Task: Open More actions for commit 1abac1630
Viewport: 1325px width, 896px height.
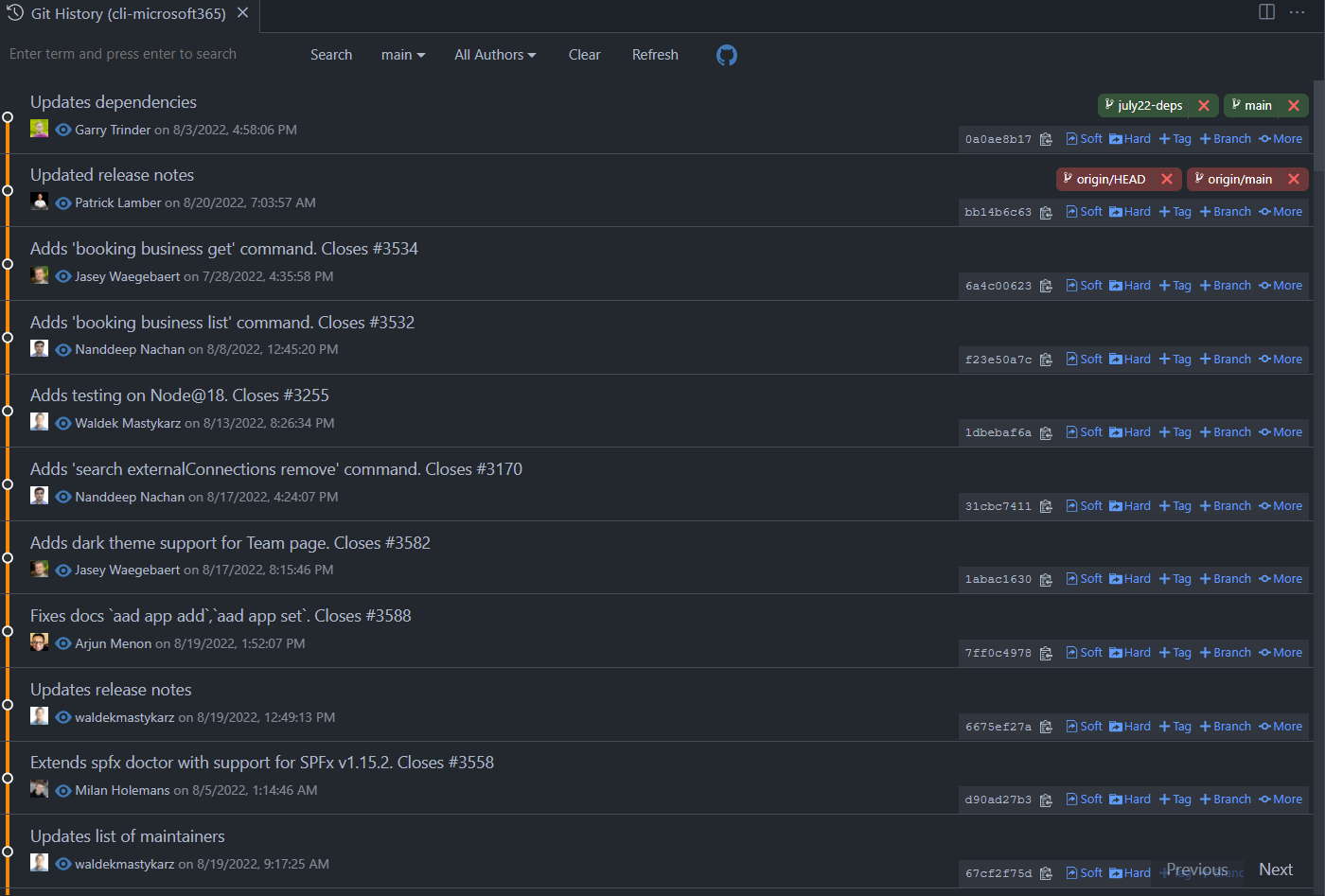Action: [1281, 579]
